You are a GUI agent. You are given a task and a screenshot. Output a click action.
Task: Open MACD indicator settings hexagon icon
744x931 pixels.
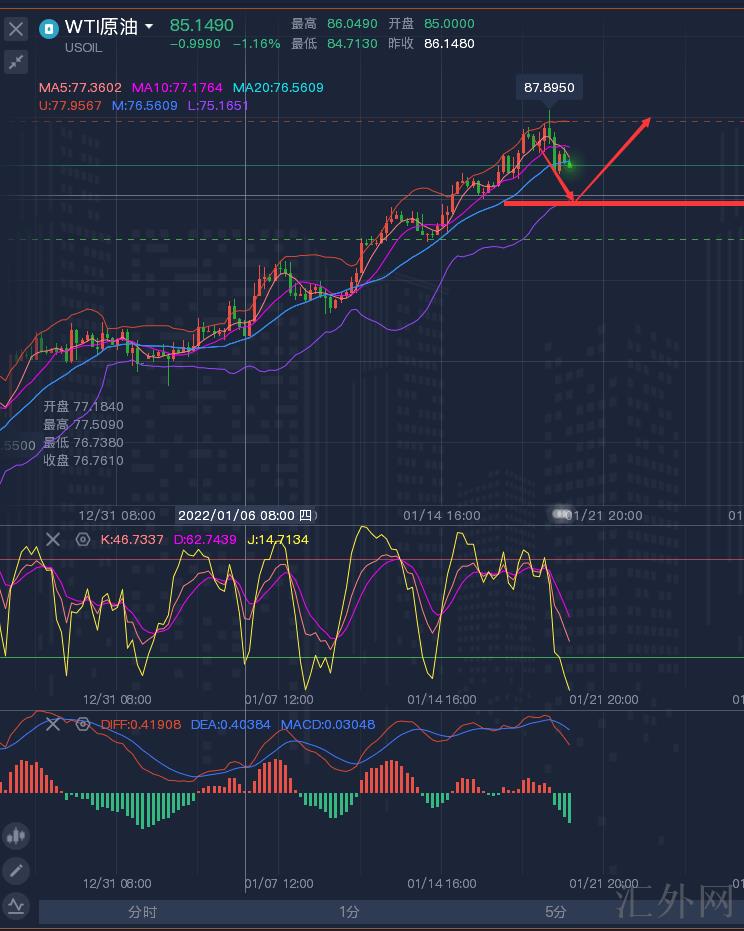coord(83,724)
